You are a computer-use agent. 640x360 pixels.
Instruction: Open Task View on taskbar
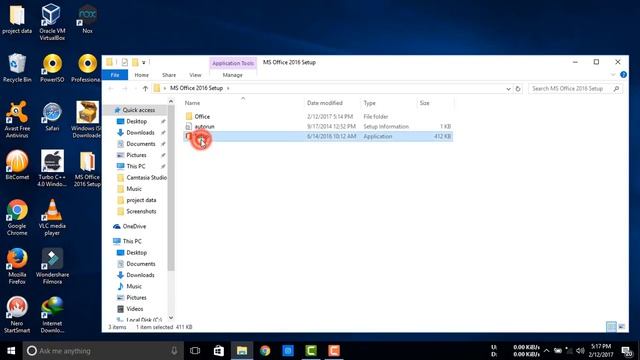click(x=195, y=351)
